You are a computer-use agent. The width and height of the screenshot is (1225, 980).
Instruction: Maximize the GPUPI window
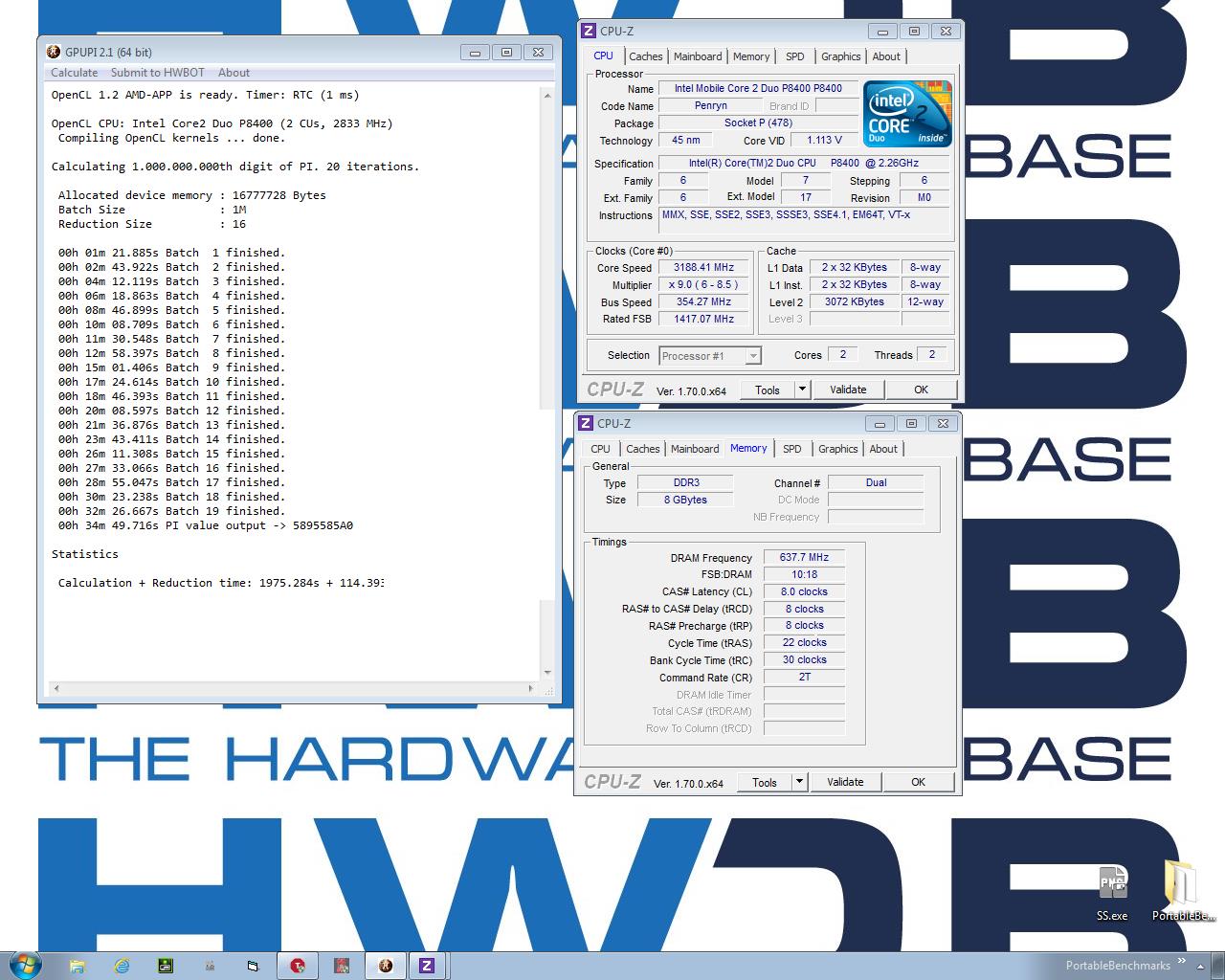point(506,53)
